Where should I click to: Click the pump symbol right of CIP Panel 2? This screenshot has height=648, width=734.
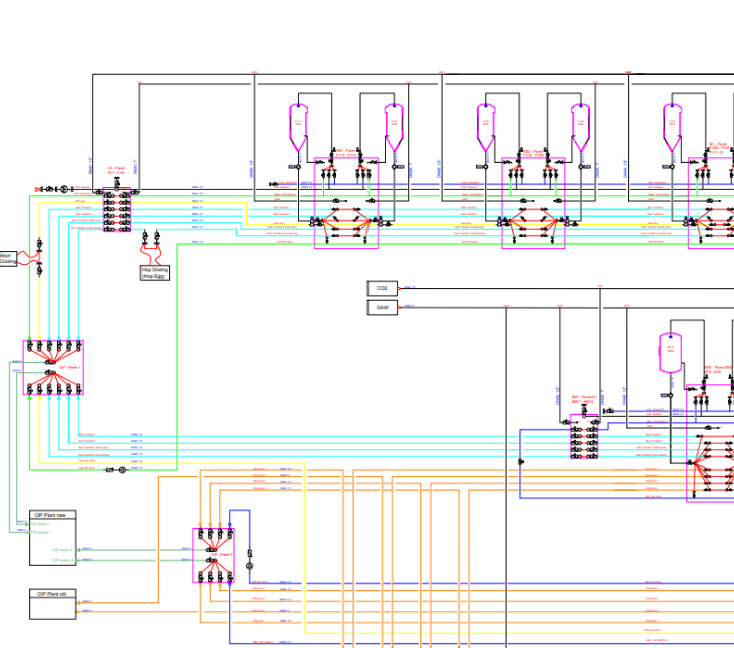click(250, 565)
